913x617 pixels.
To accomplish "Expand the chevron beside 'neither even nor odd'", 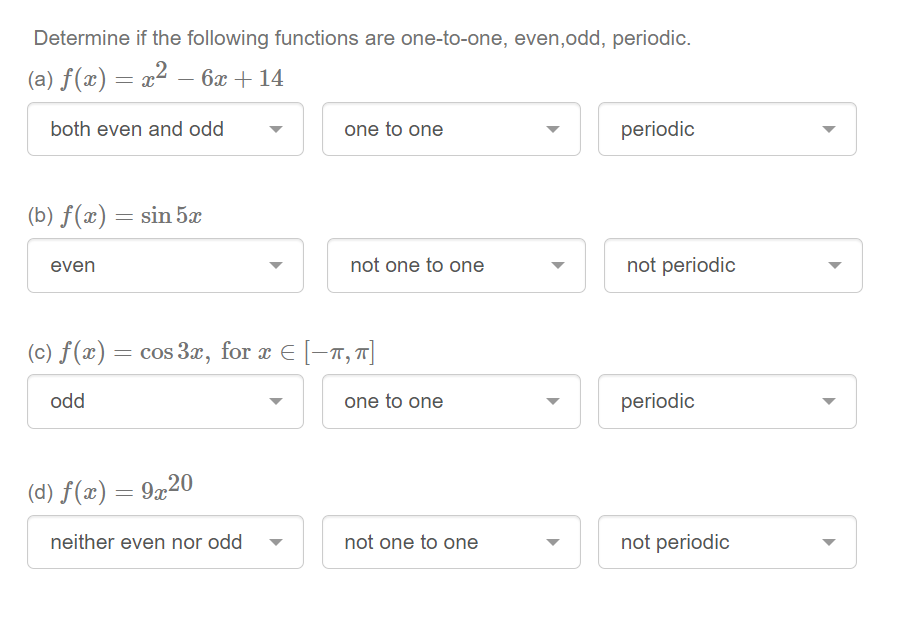I will (x=278, y=542).
